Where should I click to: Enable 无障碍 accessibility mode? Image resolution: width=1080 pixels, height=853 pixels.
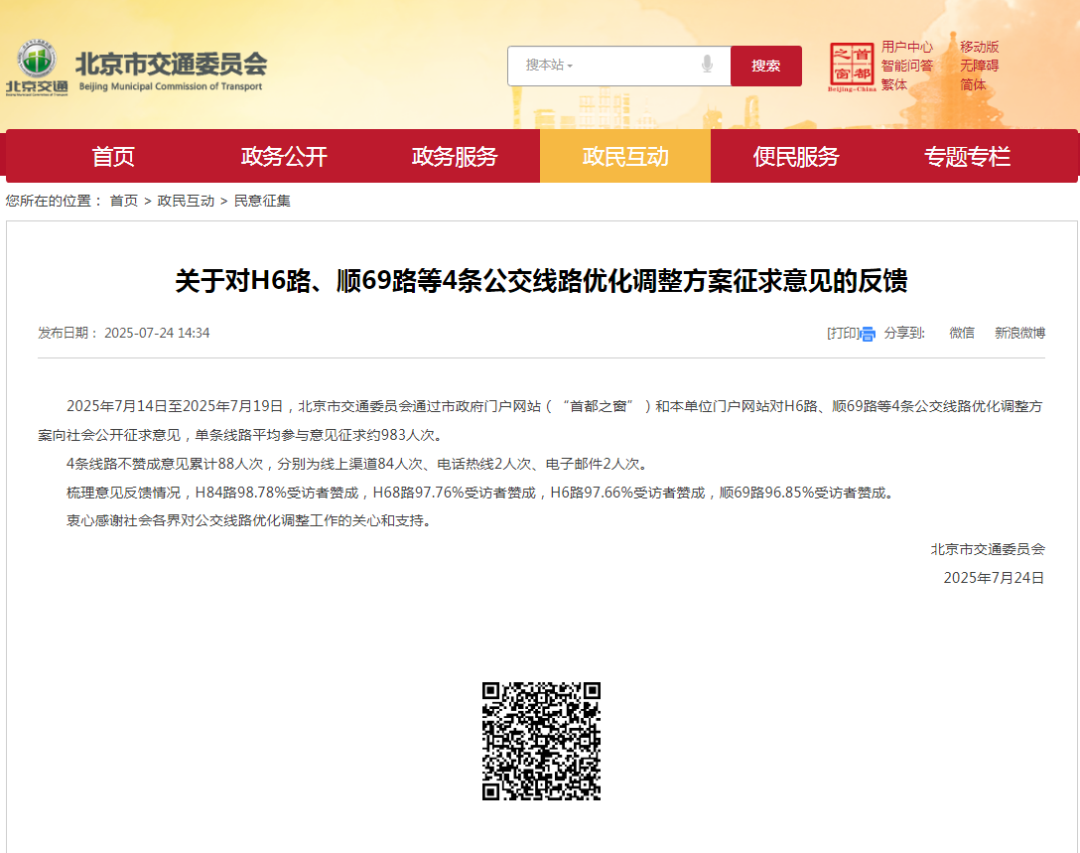click(x=979, y=66)
